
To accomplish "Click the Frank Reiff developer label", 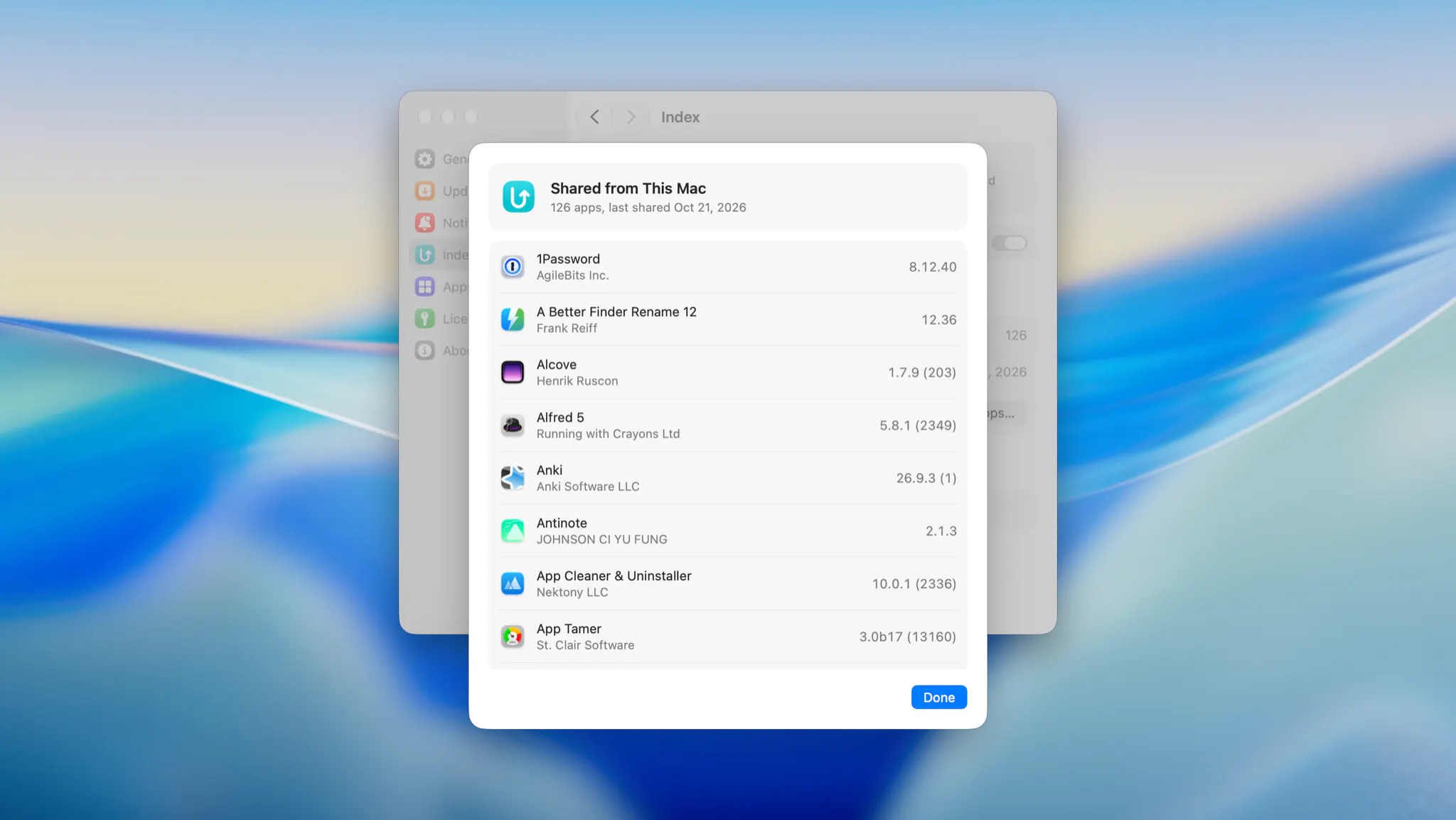I will (x=567, y=328).
